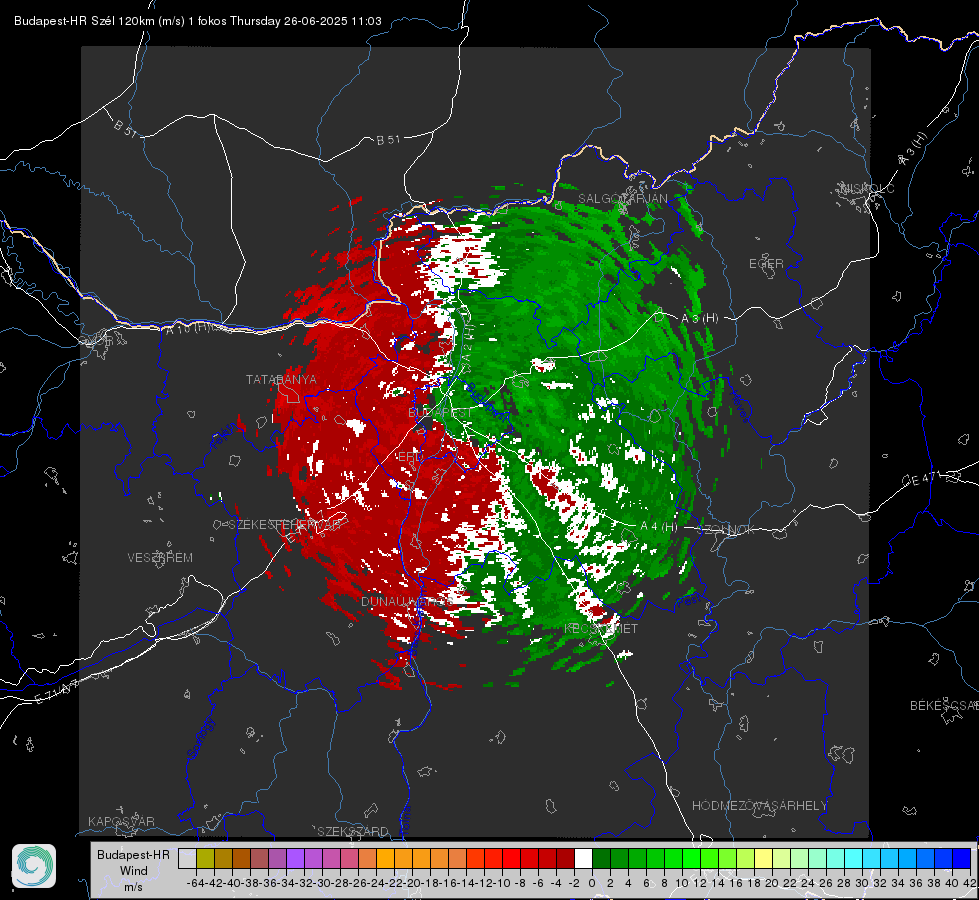Select the deep blue 42 legend swatch
The width and height of the screenshot is (979, 900).
coord(962,858)
